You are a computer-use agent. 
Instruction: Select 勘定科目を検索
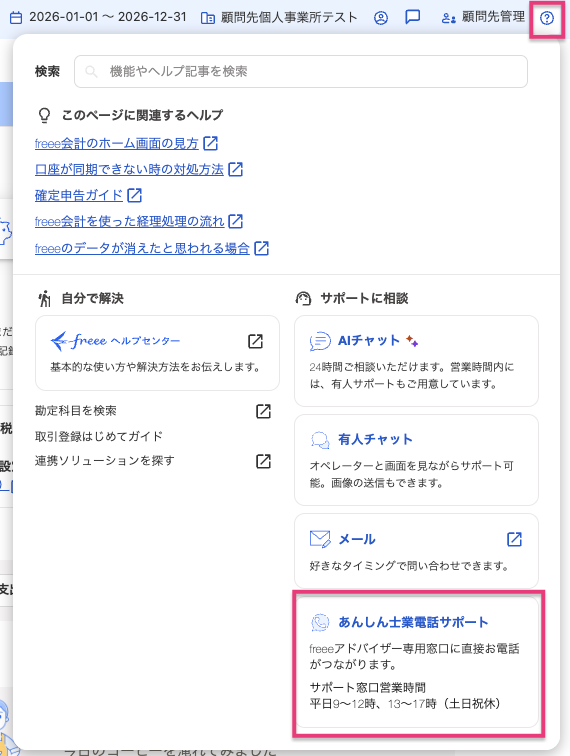[76, 411]
